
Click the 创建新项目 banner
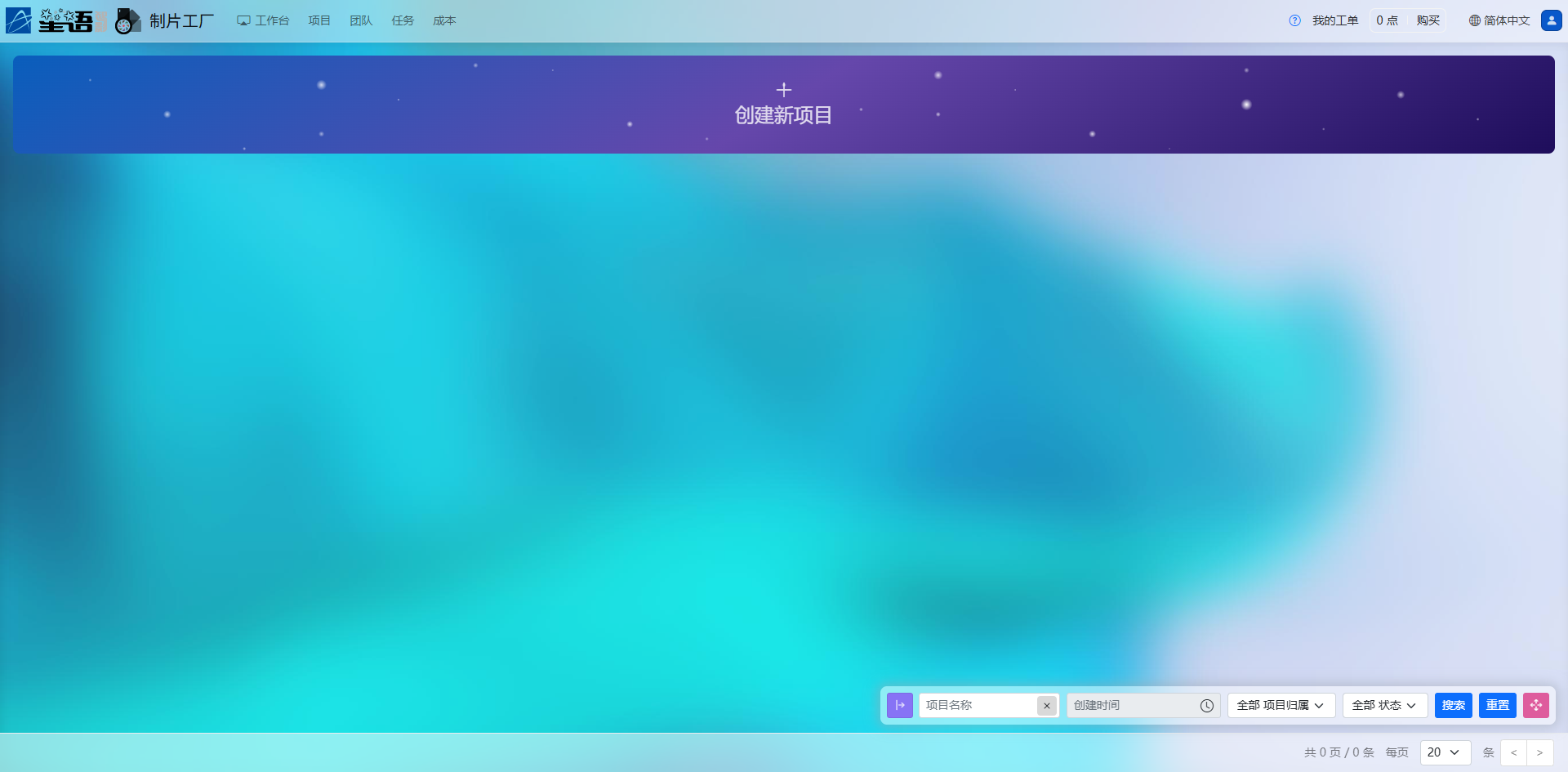783,105
